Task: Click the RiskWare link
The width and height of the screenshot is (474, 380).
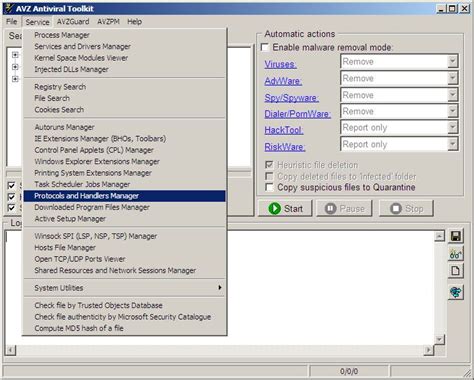Action: click(285, 147)
